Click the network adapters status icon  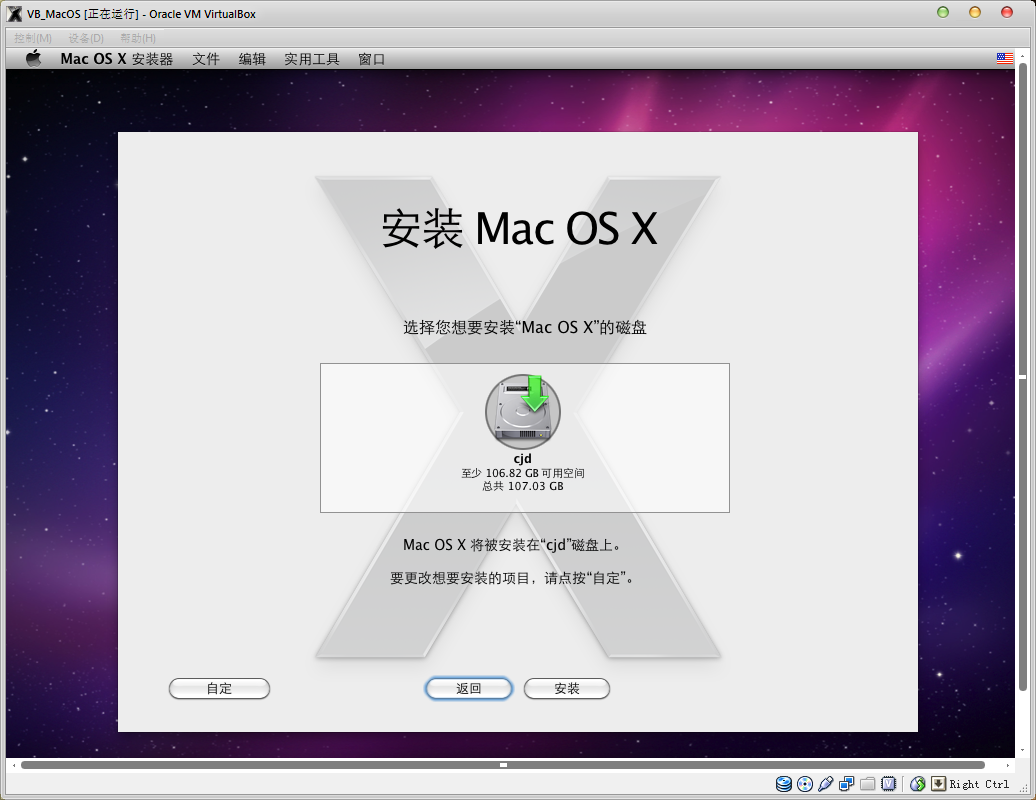[846, 784]
